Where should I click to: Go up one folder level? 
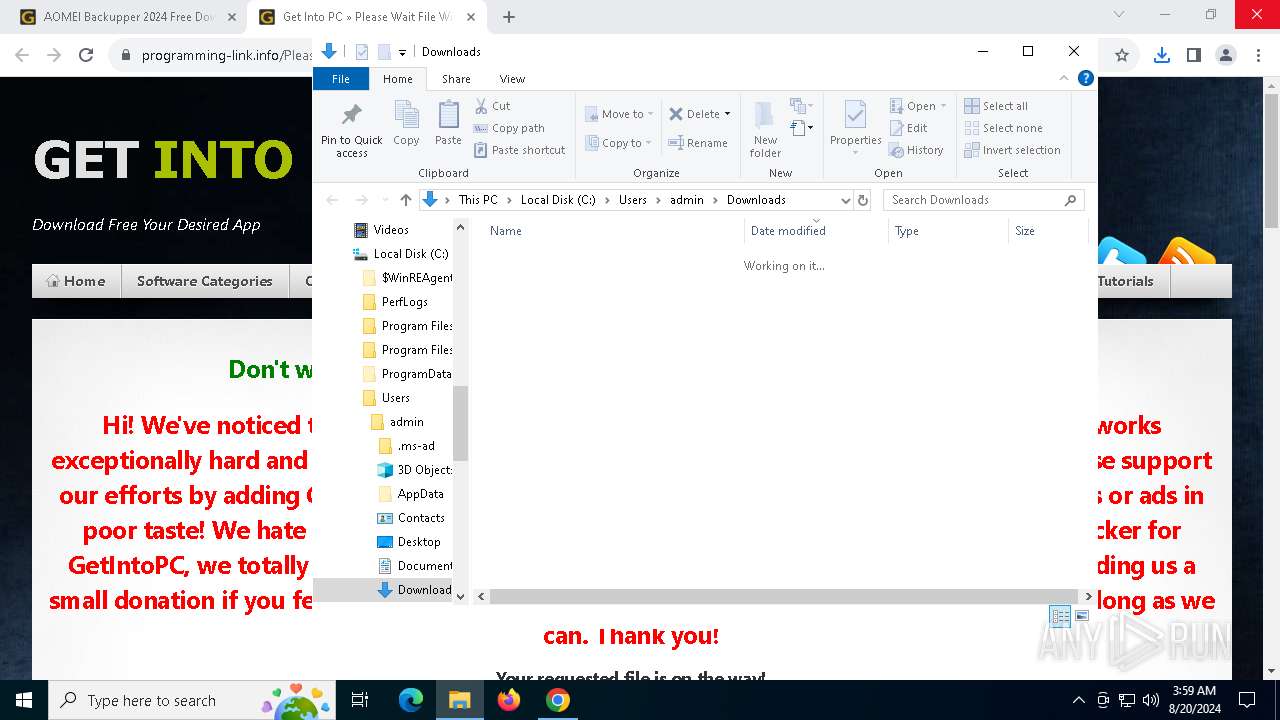pyautogui.click(x=405, y=200)
